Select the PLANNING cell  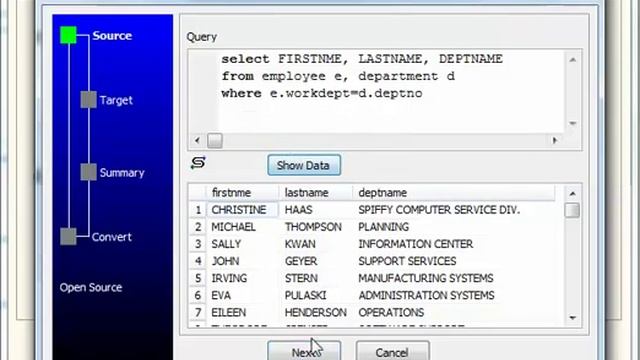(x=454, y=227)
